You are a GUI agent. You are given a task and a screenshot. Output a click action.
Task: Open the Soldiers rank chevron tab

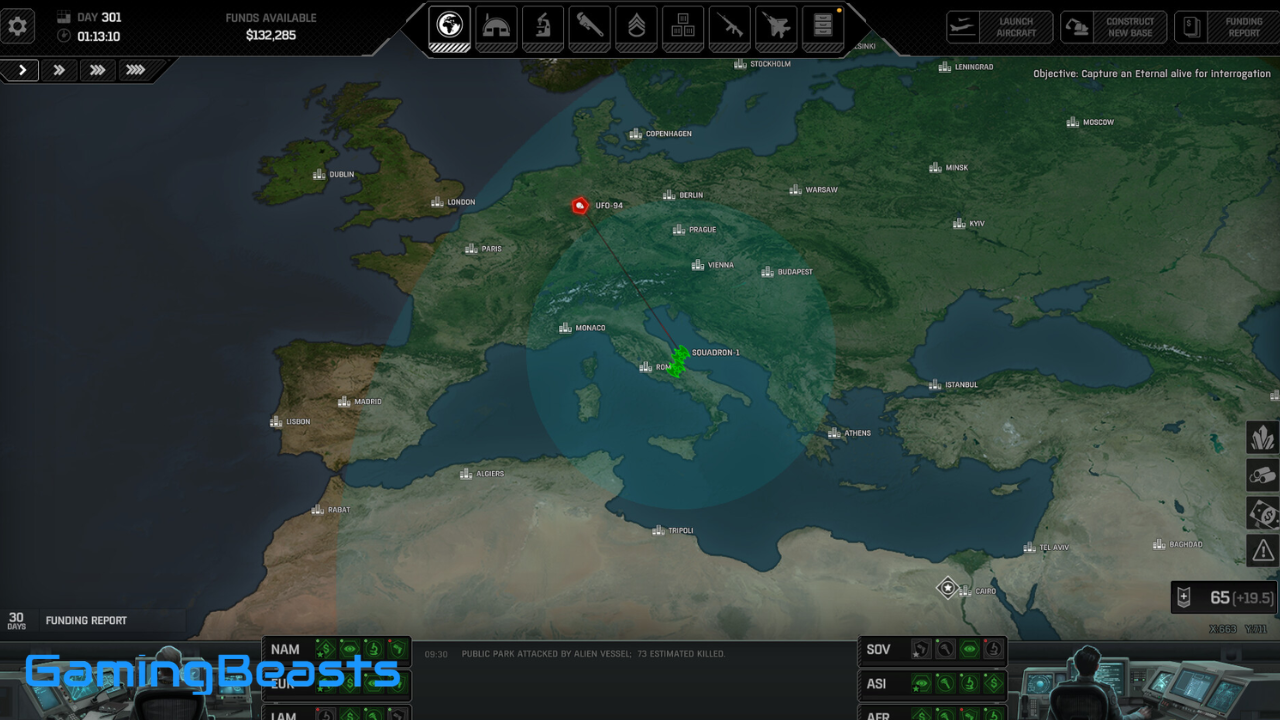[636, 27]
